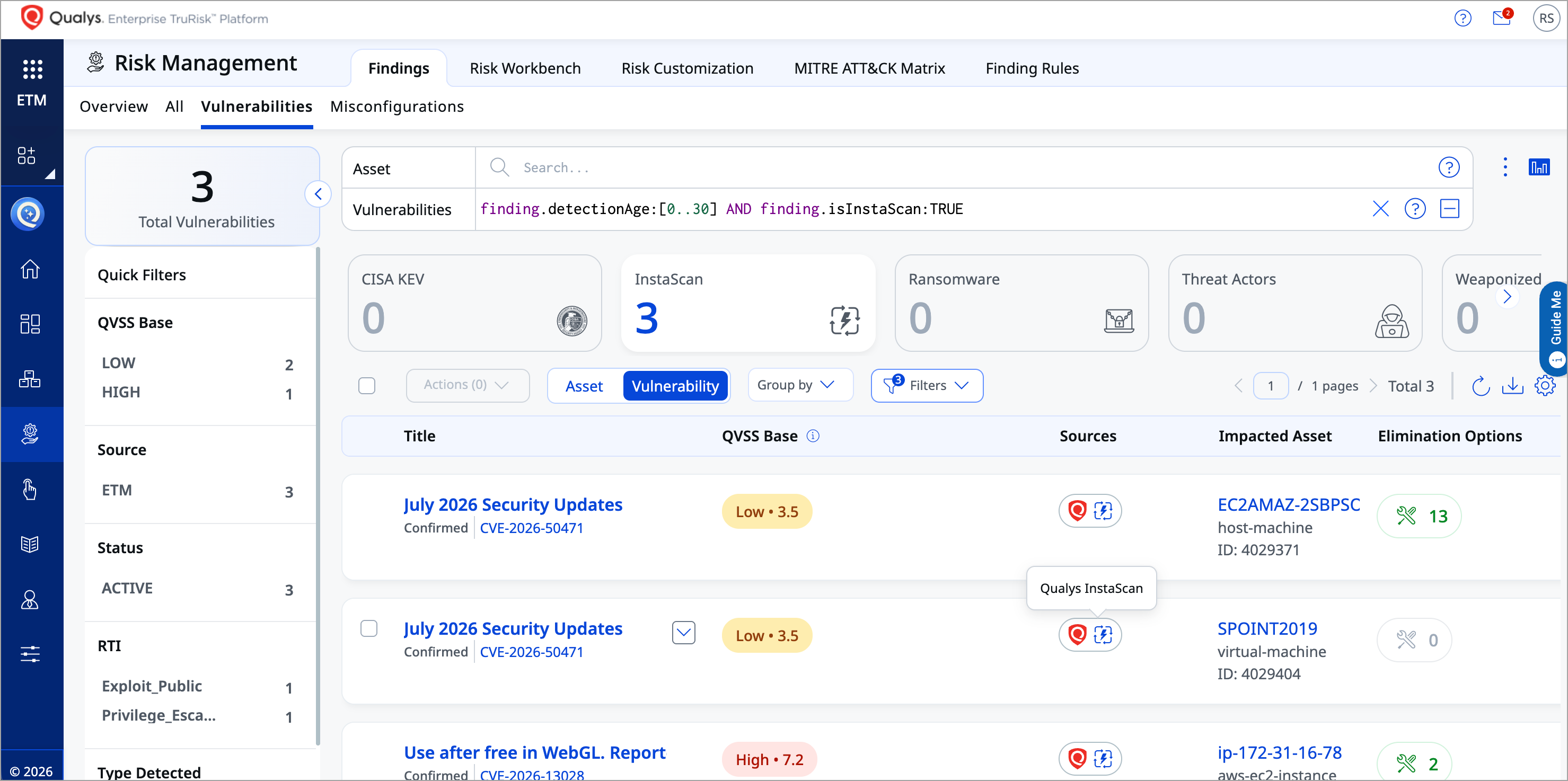The width and height of the screenshot is (1568, 781).
Task: Open the Qualys circular logo in sidebar
Action: [28, 214]
